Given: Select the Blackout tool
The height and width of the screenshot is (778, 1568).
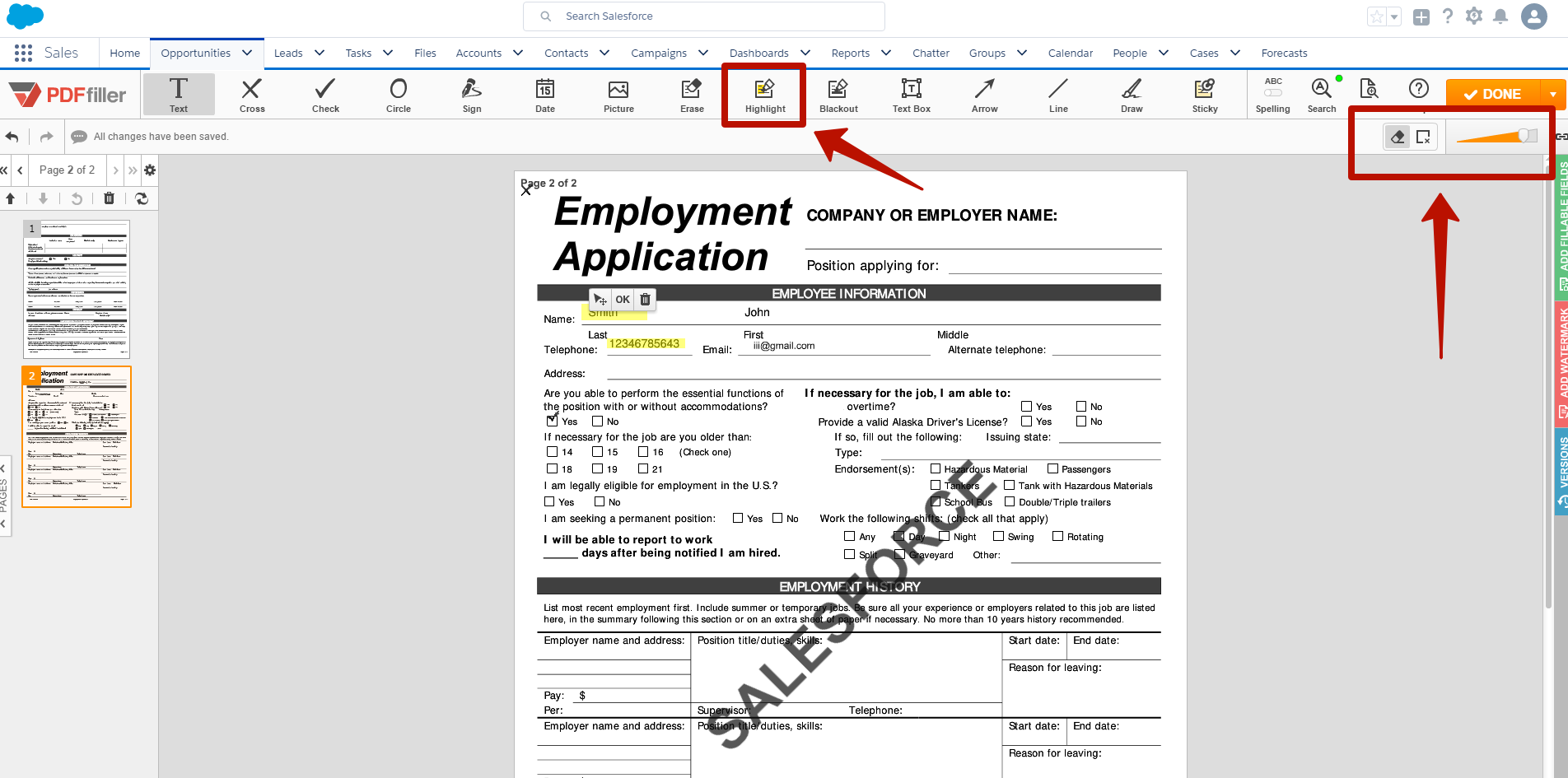Looking at the screenshot, I should tap(838, 94).
